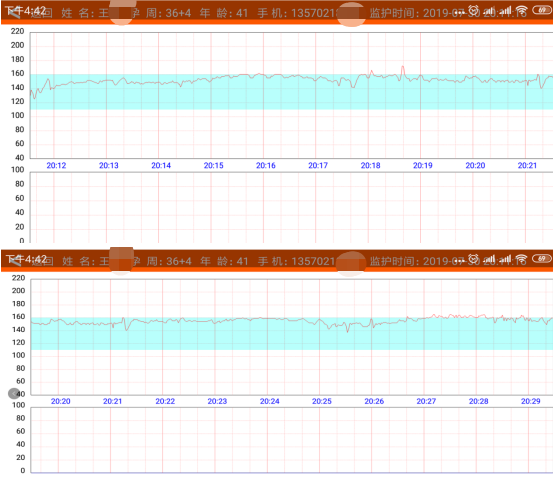This screenshot has height=477, width=553.
Task: Tap 年龄: 41 in header above the 20:12 chart
Action: (x=224, y=13)
